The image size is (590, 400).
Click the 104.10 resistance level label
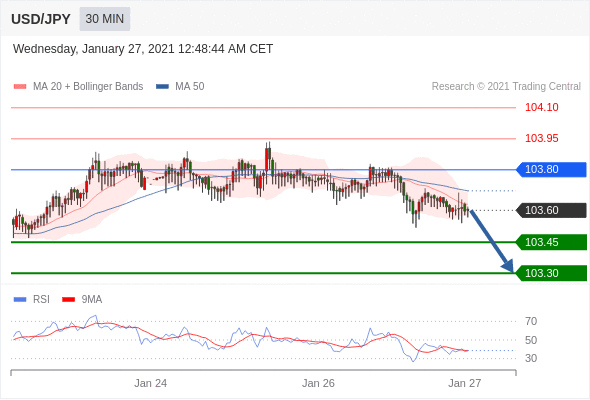click(x=541, y=107)
